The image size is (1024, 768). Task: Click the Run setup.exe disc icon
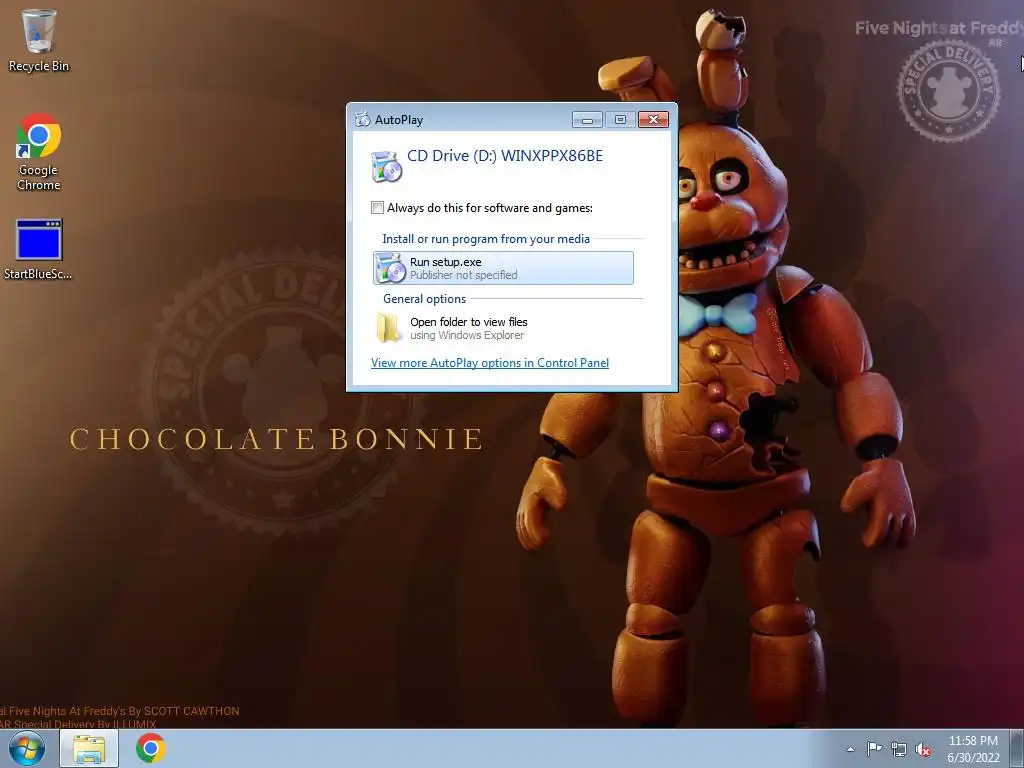pyautogui.click(x=391, y=268)
